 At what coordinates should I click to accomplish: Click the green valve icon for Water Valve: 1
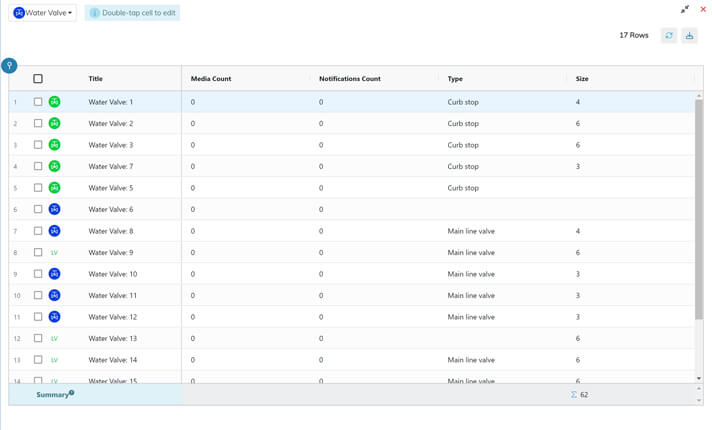[55, 102]
